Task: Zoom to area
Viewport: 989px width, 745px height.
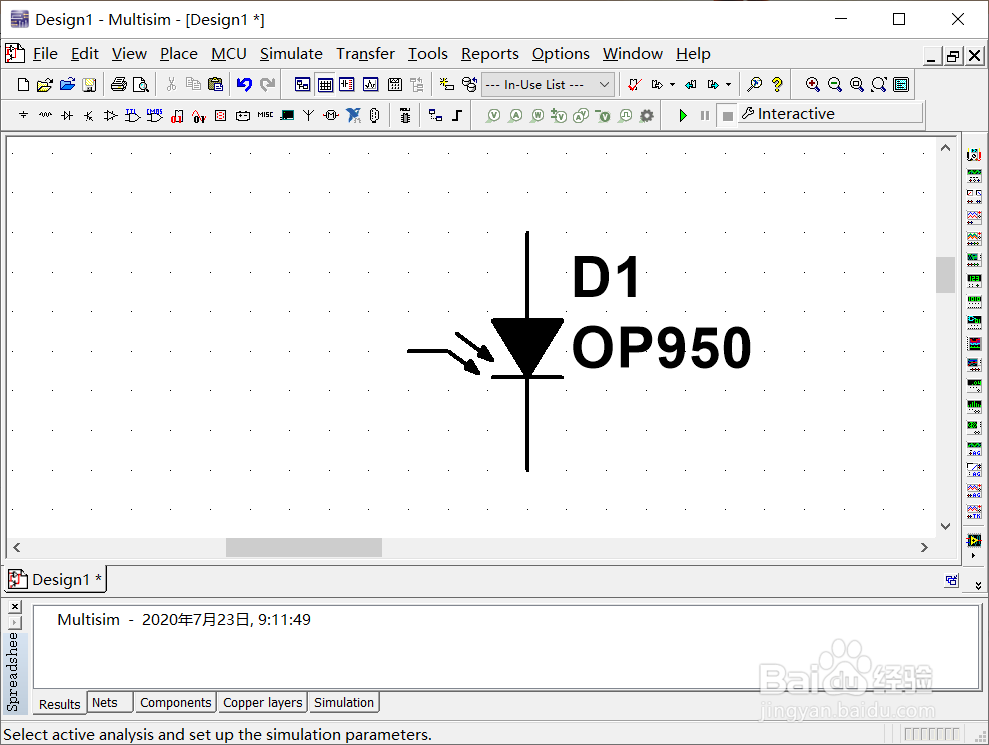Action: point(857,85)
